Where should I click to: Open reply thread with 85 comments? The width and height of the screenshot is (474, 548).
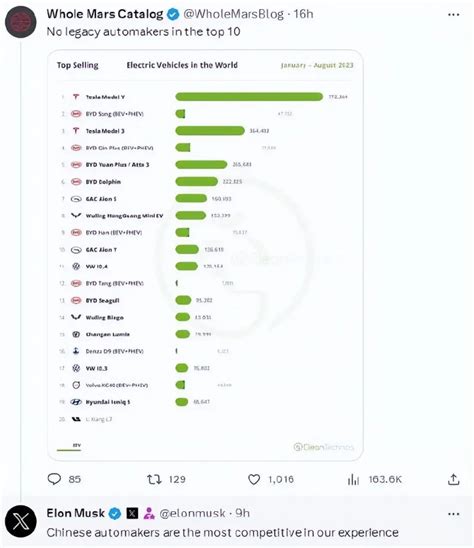click(64, 479)
